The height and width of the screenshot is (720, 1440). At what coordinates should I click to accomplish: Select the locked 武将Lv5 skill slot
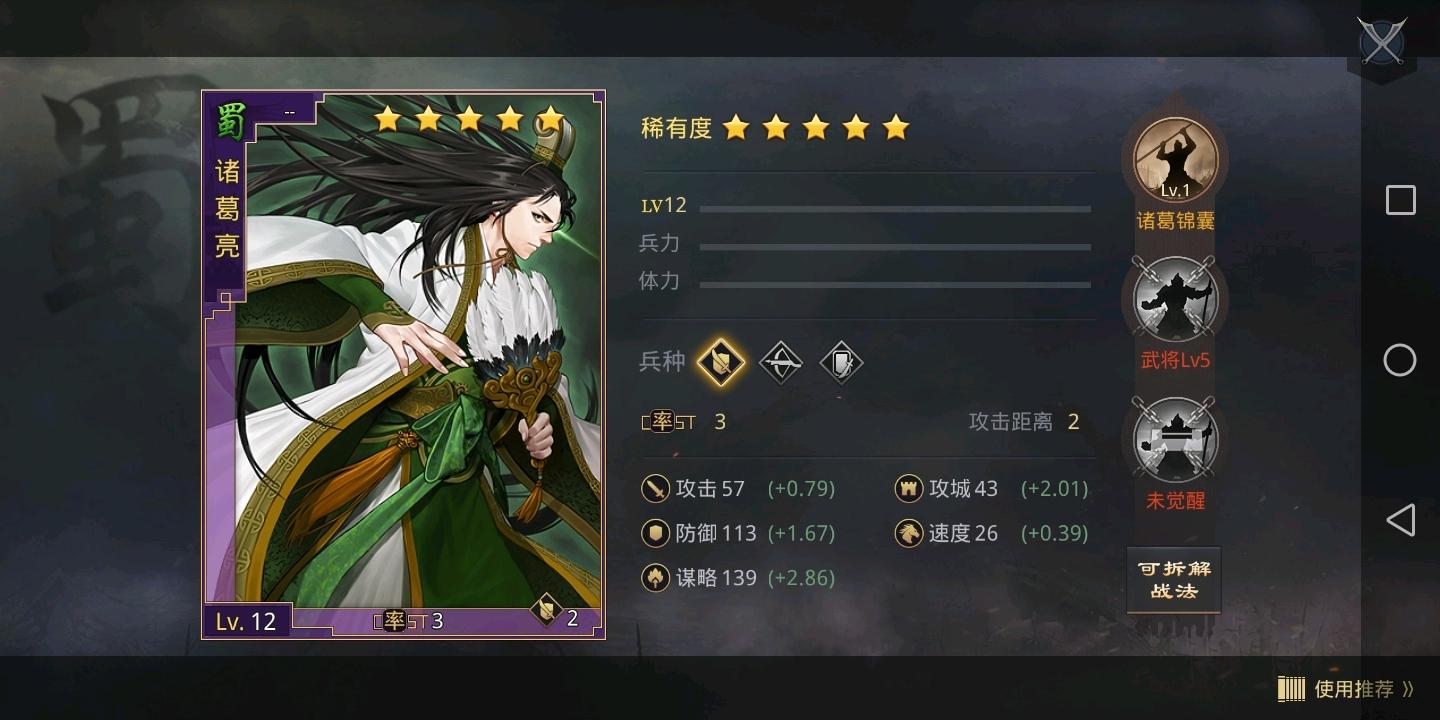click(x=1175, y=299)
